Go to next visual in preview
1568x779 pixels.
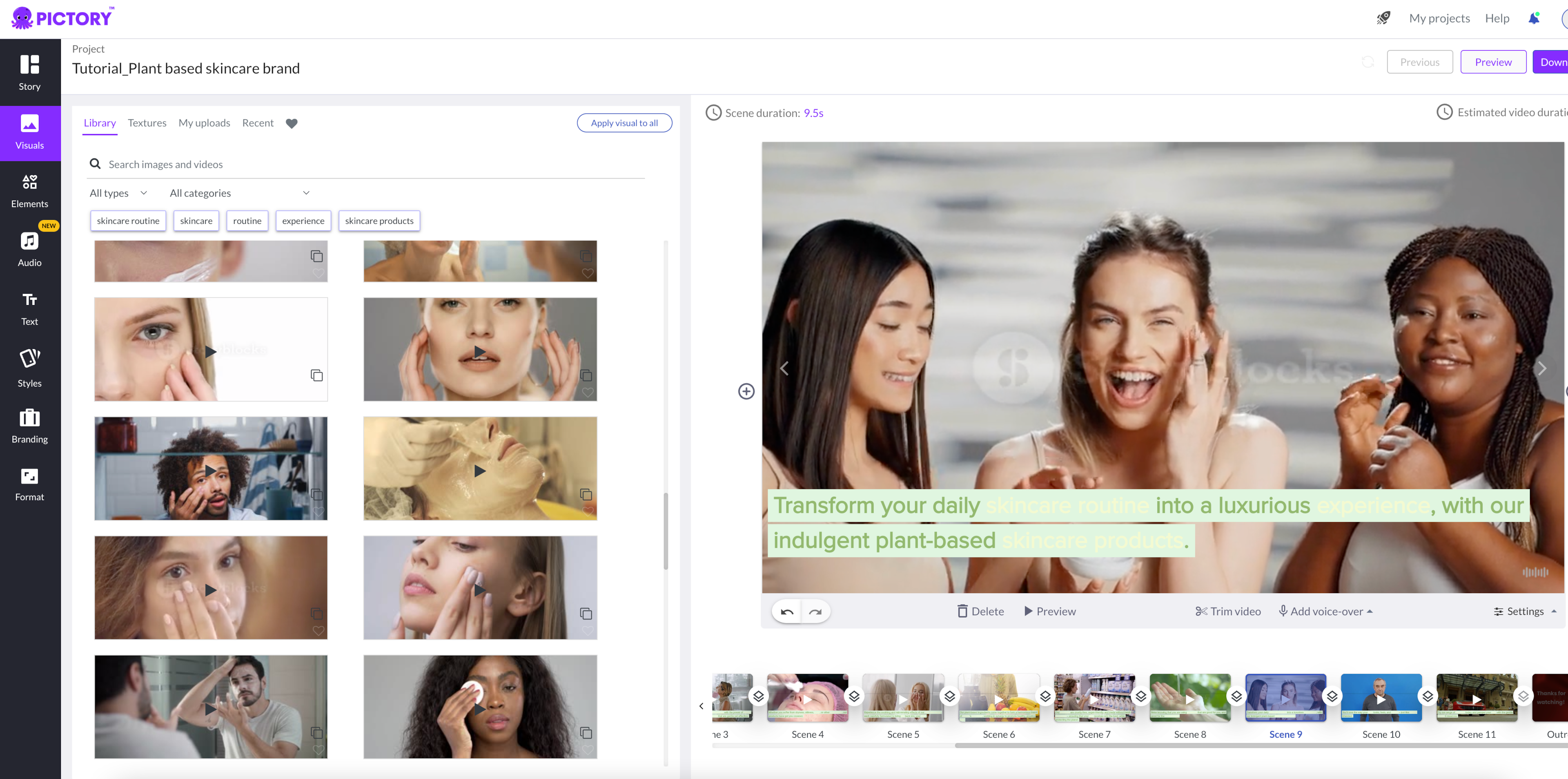tap(1541, 368)
